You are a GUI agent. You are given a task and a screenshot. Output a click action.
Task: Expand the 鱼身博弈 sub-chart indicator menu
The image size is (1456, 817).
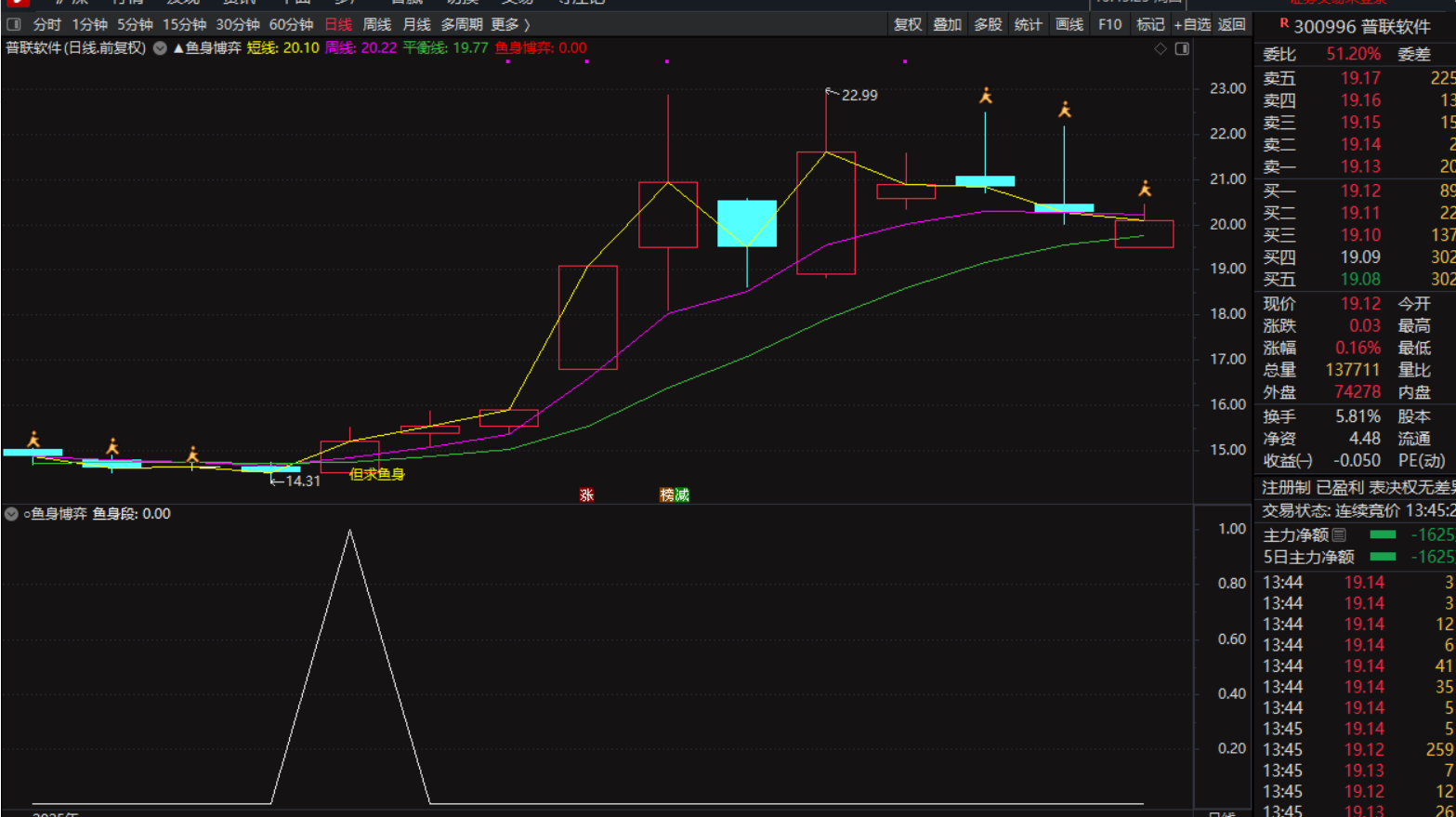pyautogui.click(x=11, y=514)
